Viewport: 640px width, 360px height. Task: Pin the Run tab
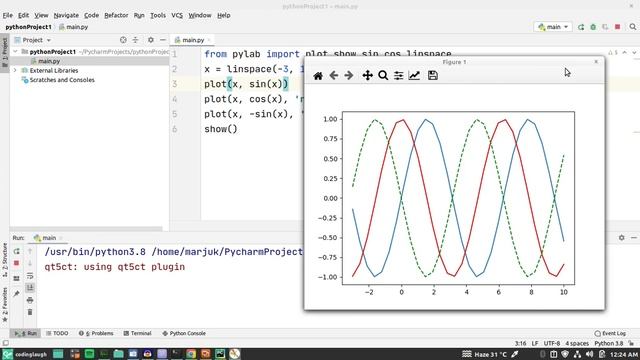pyautogui.click(x=16, y=293)
